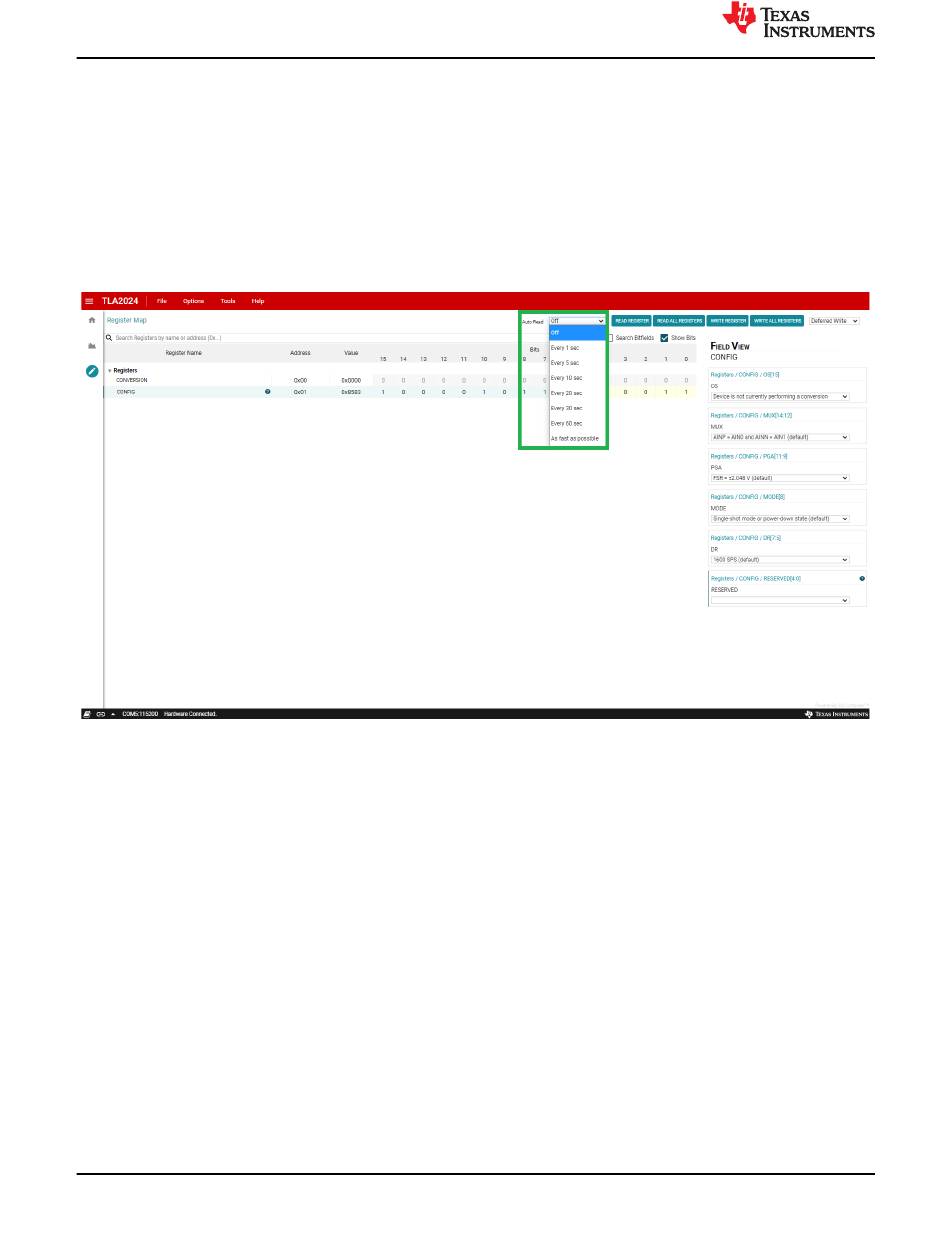Click the Registers / CONFIG / PGA[11:9] link
Screen dimensions: 950x1237
(750, 456)
